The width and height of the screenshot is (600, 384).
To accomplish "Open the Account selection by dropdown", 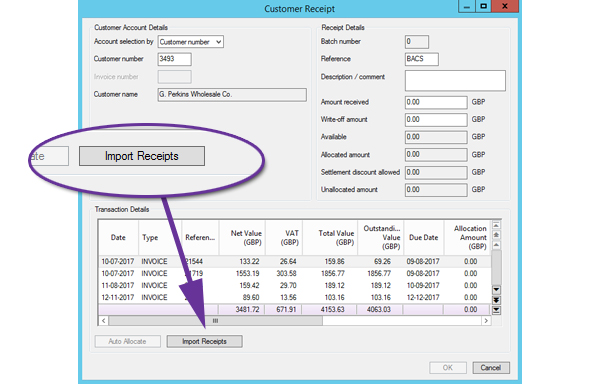I will pos(191,42).
